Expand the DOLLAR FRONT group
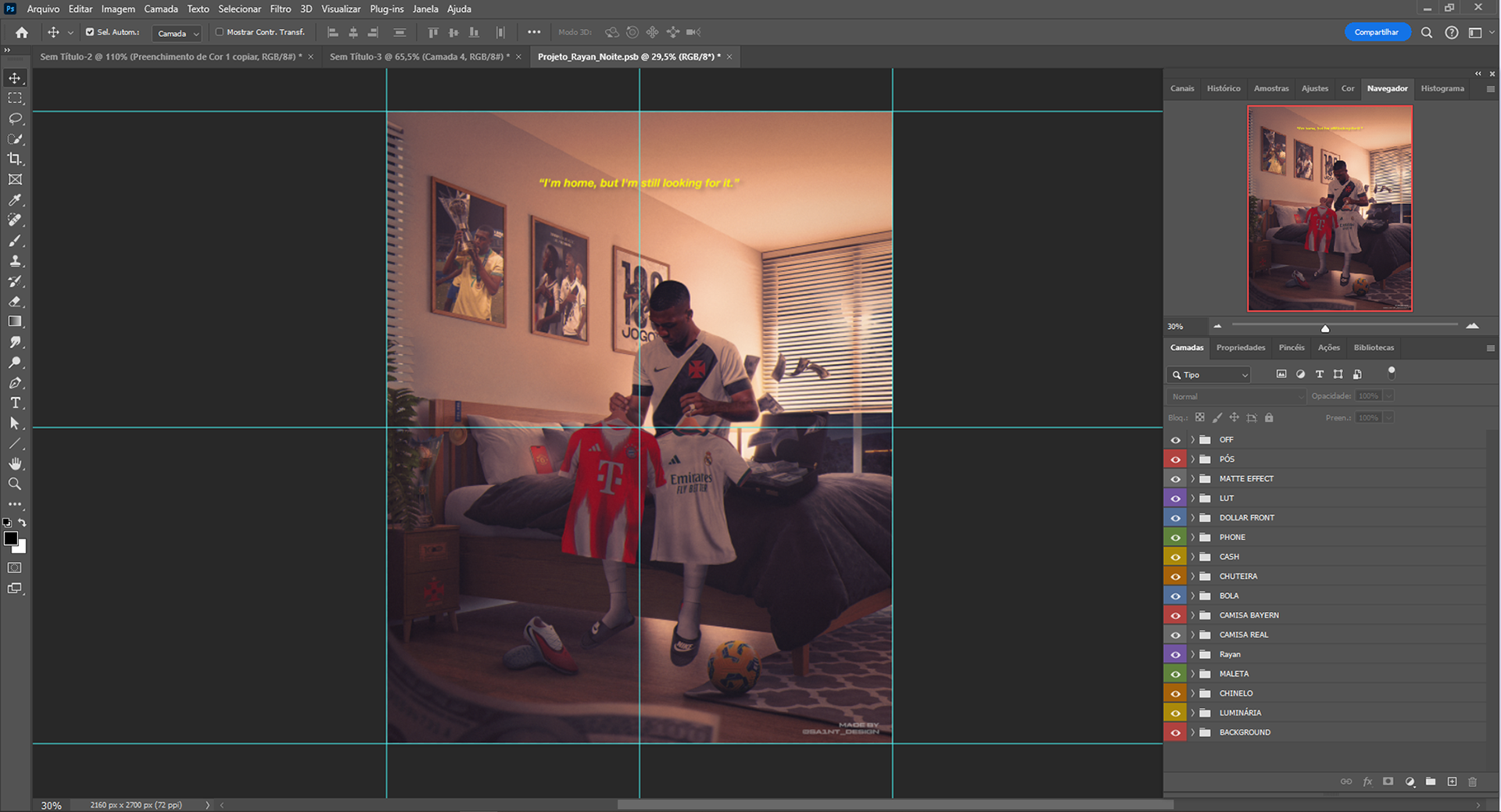This screenshot has height=812, width=1501. coord(1192,517)
